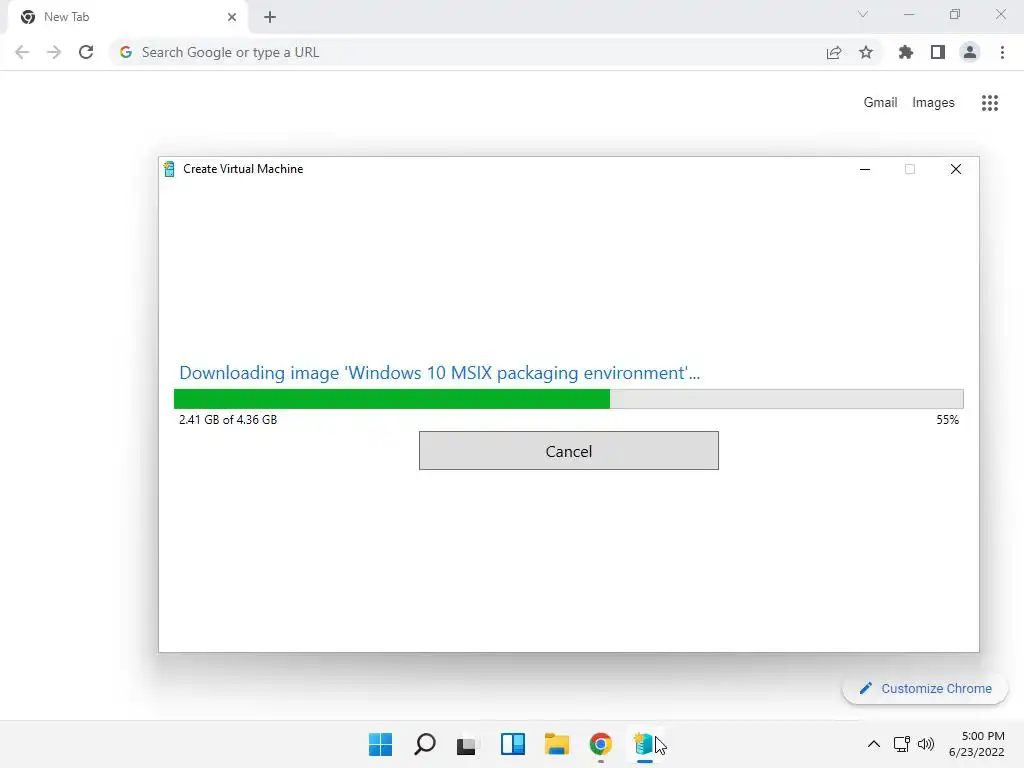
Task: Share this page using the share icon
Action: [834, 52]
